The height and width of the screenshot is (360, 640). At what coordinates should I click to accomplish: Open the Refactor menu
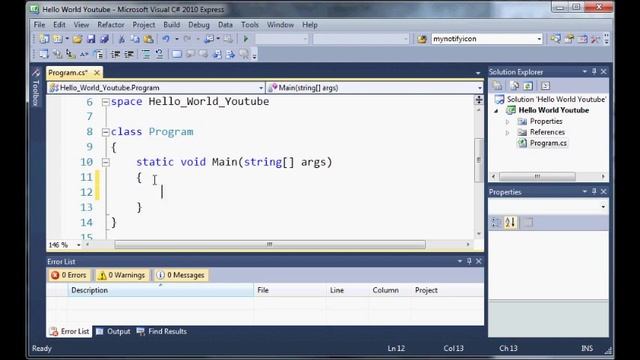click(111, 25)
